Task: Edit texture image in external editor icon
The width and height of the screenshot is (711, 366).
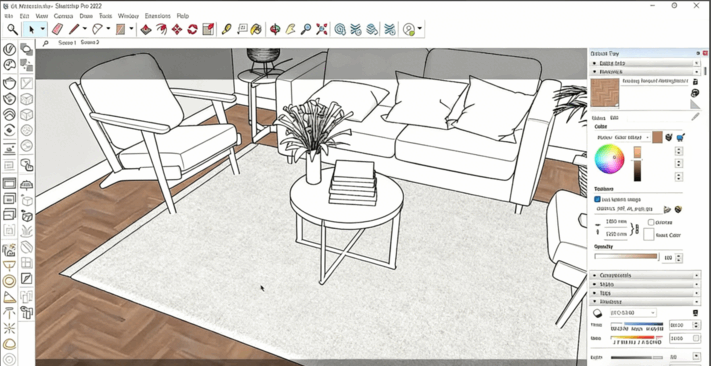Action: pyautogui.click(x=678, y=209)
